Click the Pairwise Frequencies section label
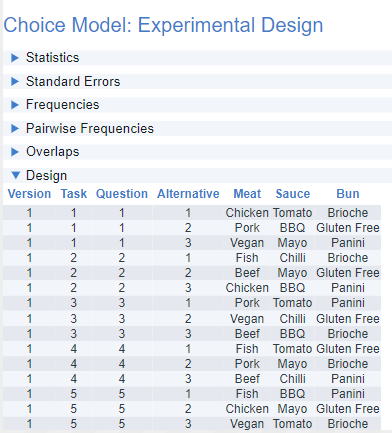The image size is (392, 433). 90,128
